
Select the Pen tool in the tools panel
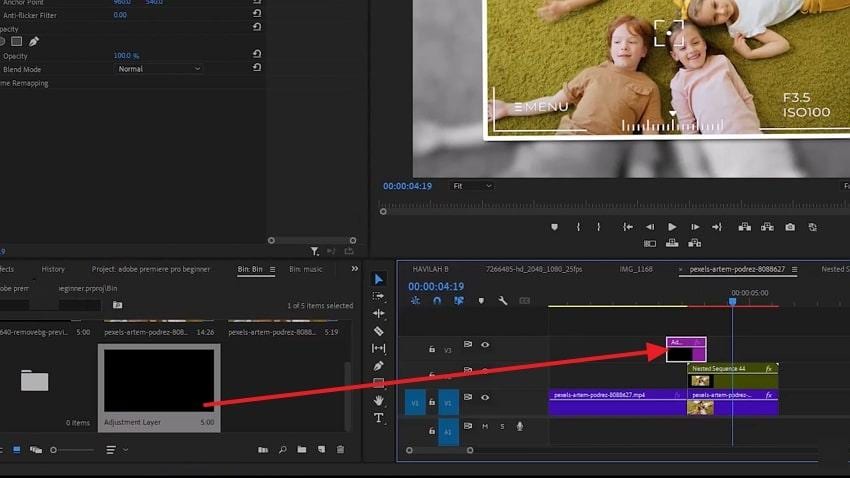[378, 366]
